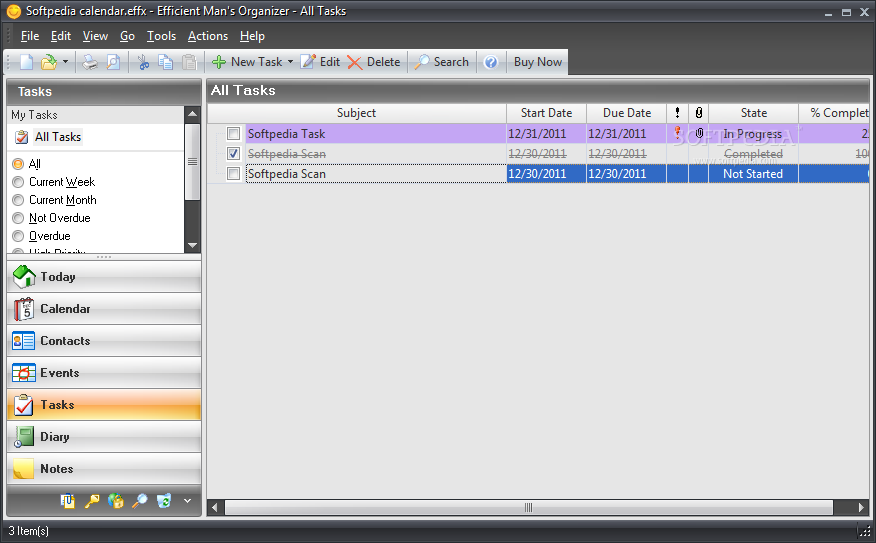Screen dimensions: 876x543
Task: Click the Open file folder icon
Action: click(49, 62)
